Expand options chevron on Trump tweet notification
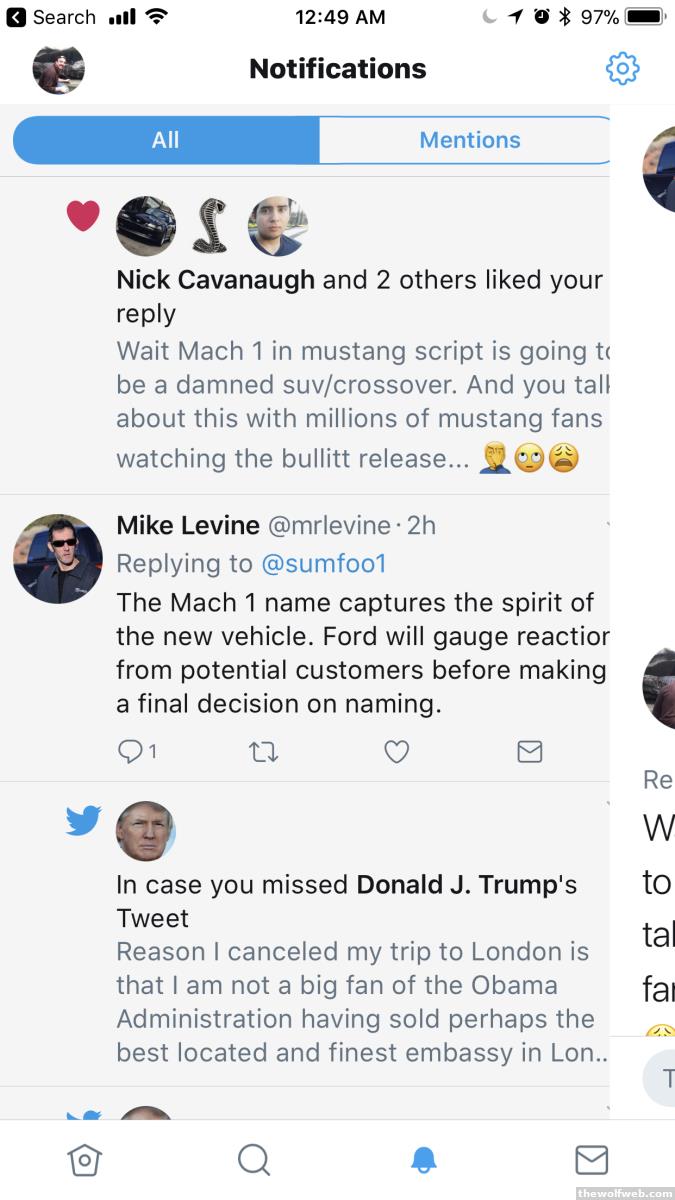 [606, 803]
